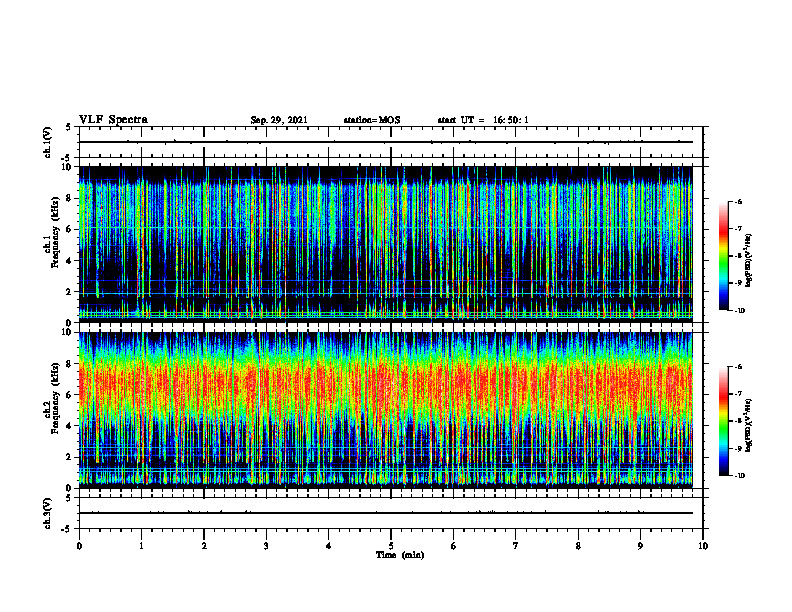Click the "4" kHz tick of ch.1 spectrogram
The image size is (792, 612).
[70, 261]
